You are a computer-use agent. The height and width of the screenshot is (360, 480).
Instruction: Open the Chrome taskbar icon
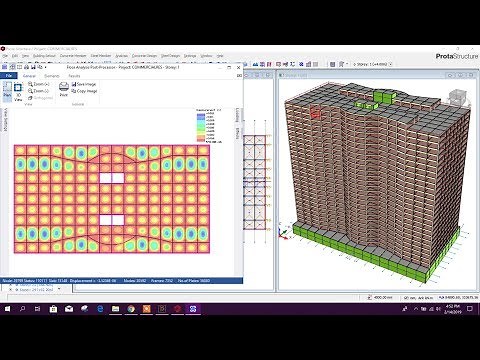(x=131, y=309)
